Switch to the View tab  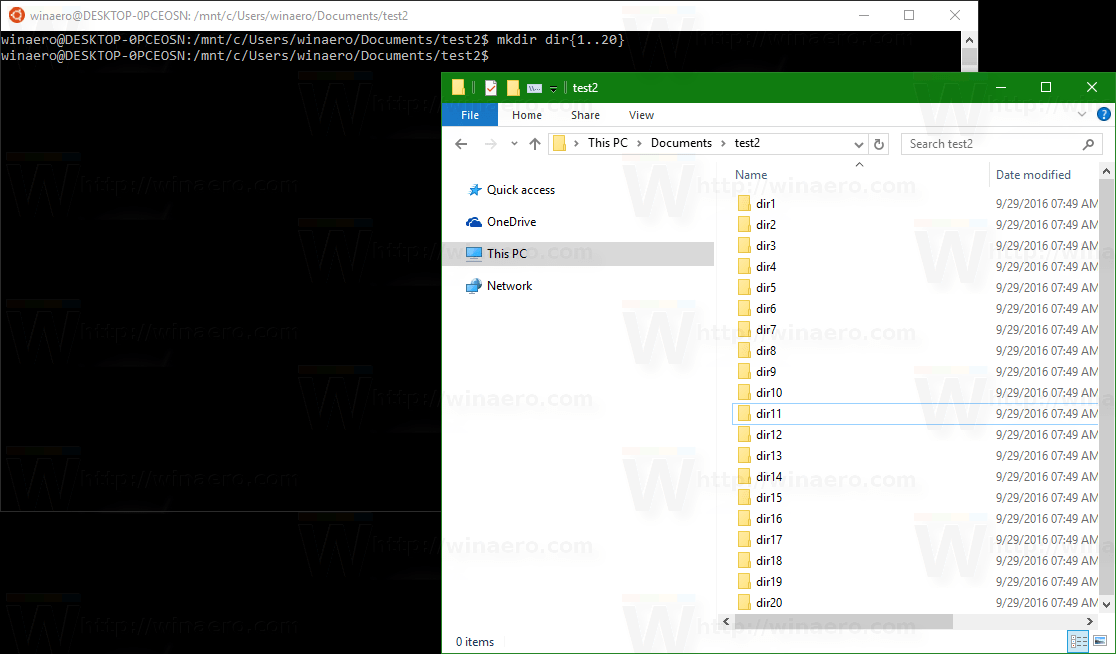(x=641, y=114)
